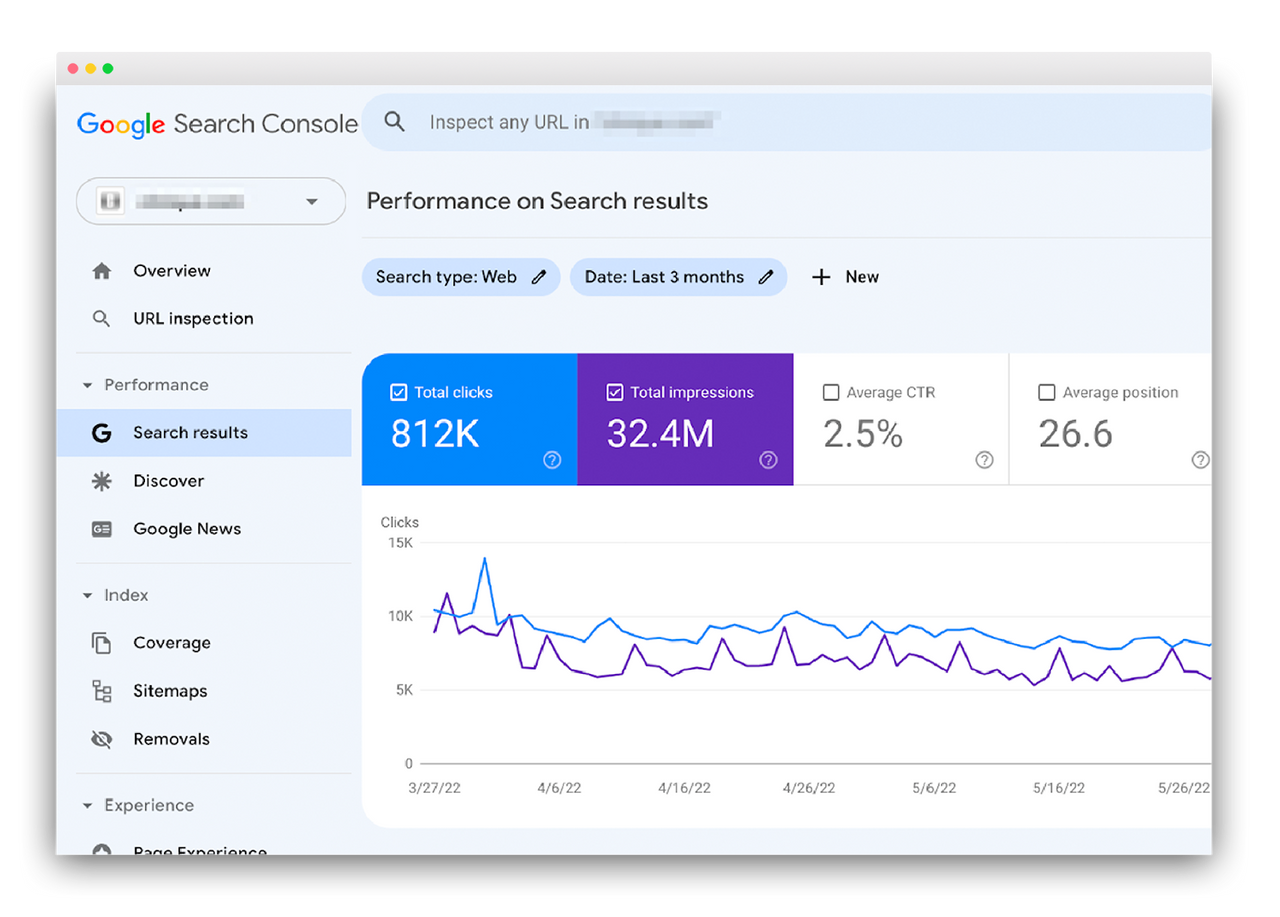Edit the Date: Last 3 months filter
Viewport: 1280px width, 917px height.
678,277
